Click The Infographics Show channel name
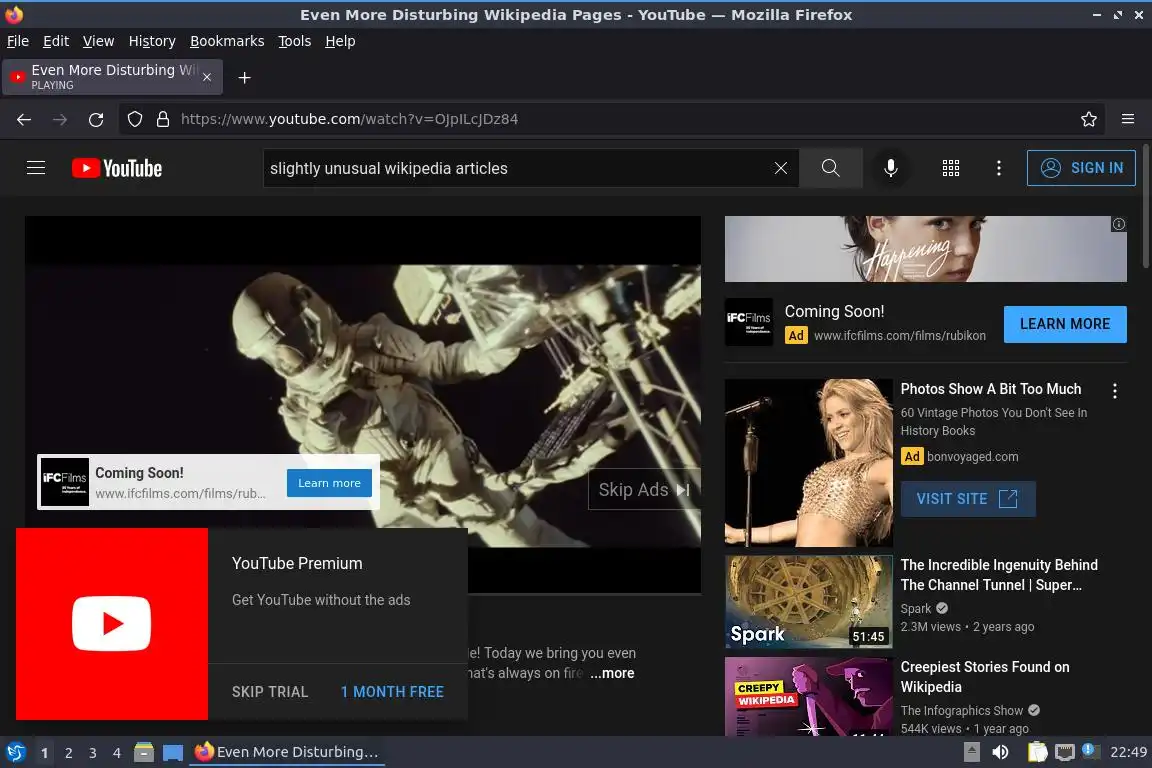 tap(962, 711)
